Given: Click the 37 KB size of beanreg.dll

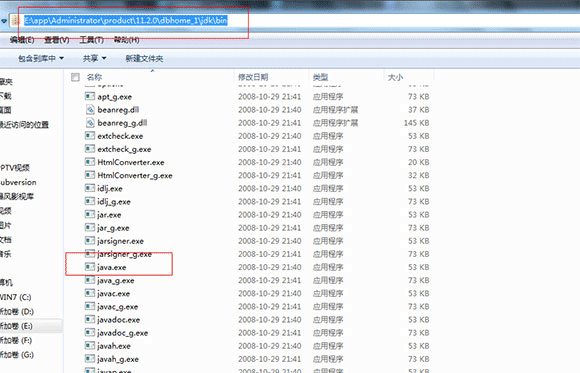Looking at the screenshot, I should [x=419, y=110].
